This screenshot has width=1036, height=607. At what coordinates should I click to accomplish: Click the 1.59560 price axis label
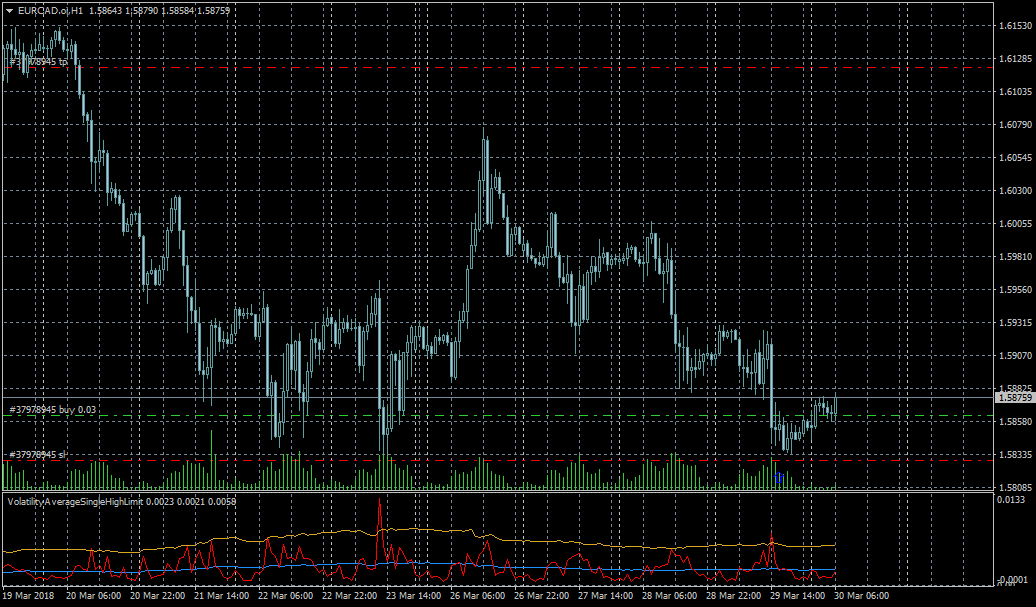1016,290
